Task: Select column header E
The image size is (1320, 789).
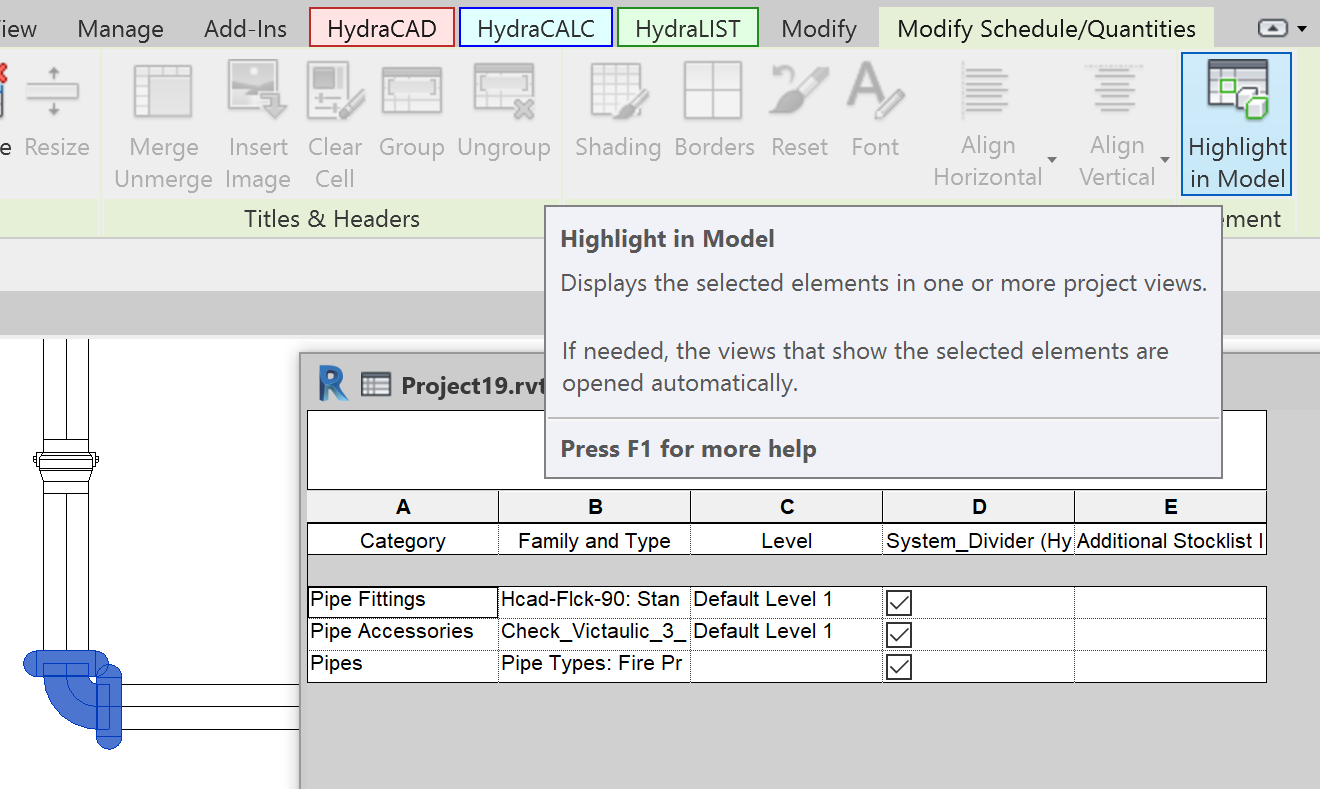Action: point(1171,507)
